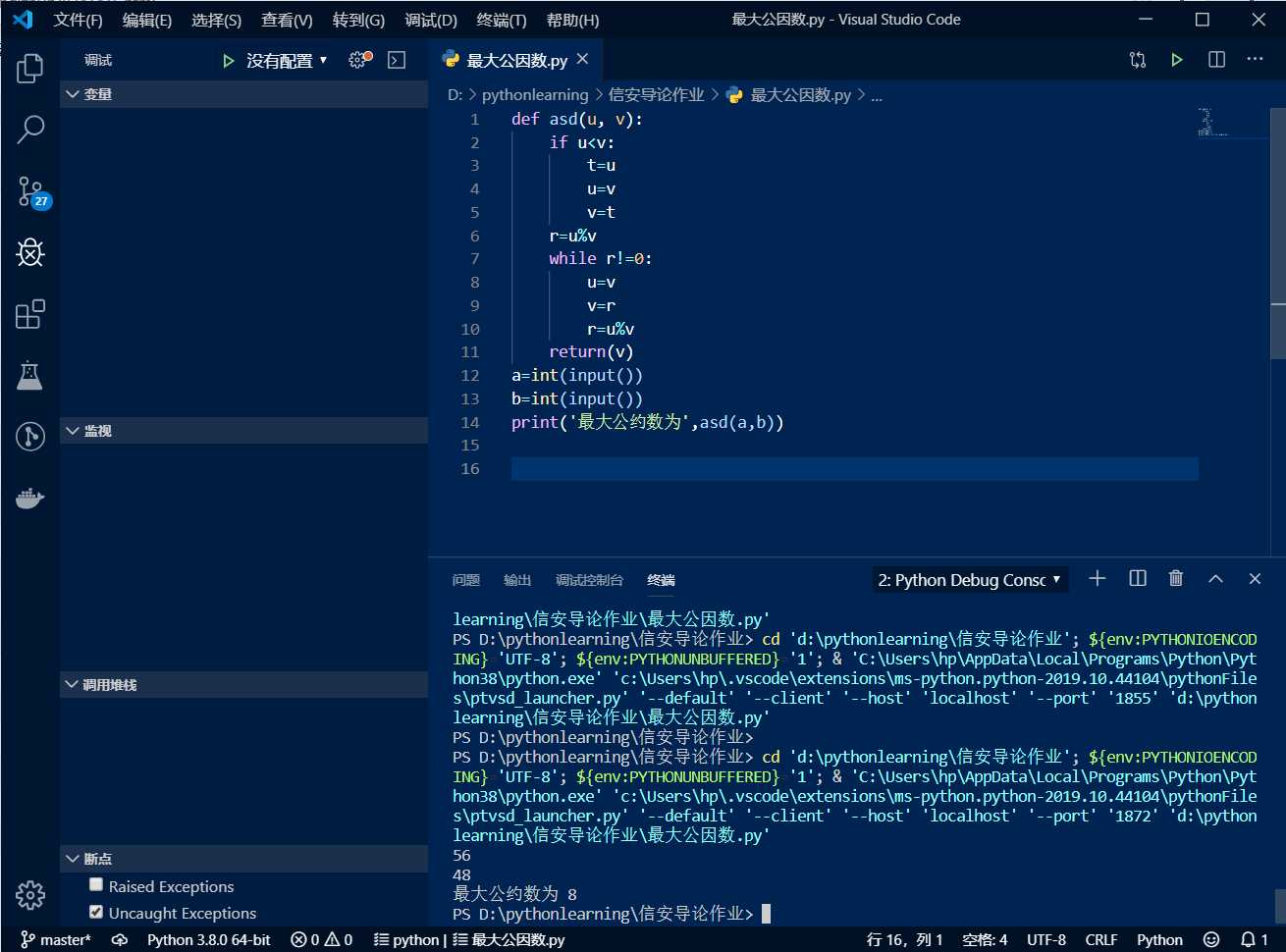The height and width of the screenshot is (952, 1286).
Task: Toggle Uncaught Exceptions breakpoint checkbox
Action: [x=96, y=912]
